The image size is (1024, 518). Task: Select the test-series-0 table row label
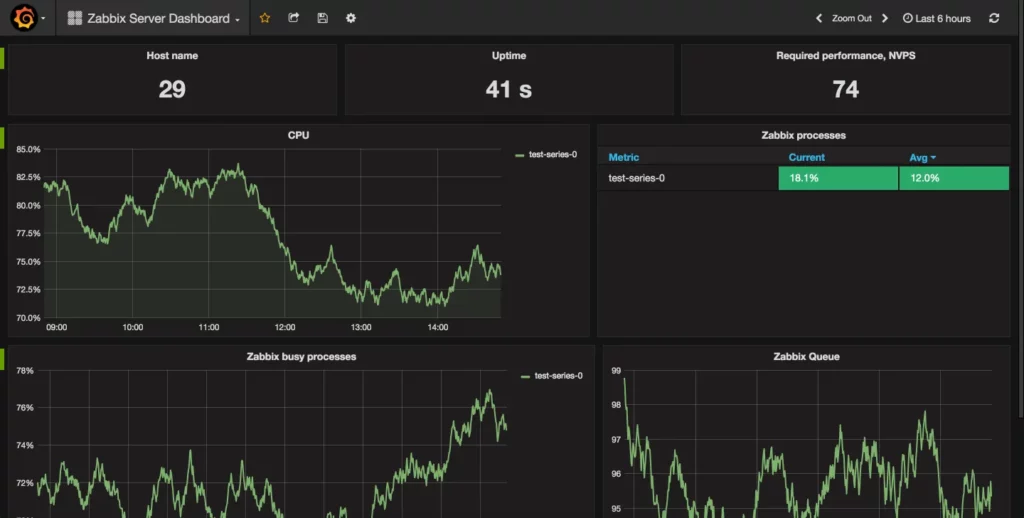(637, 178)
